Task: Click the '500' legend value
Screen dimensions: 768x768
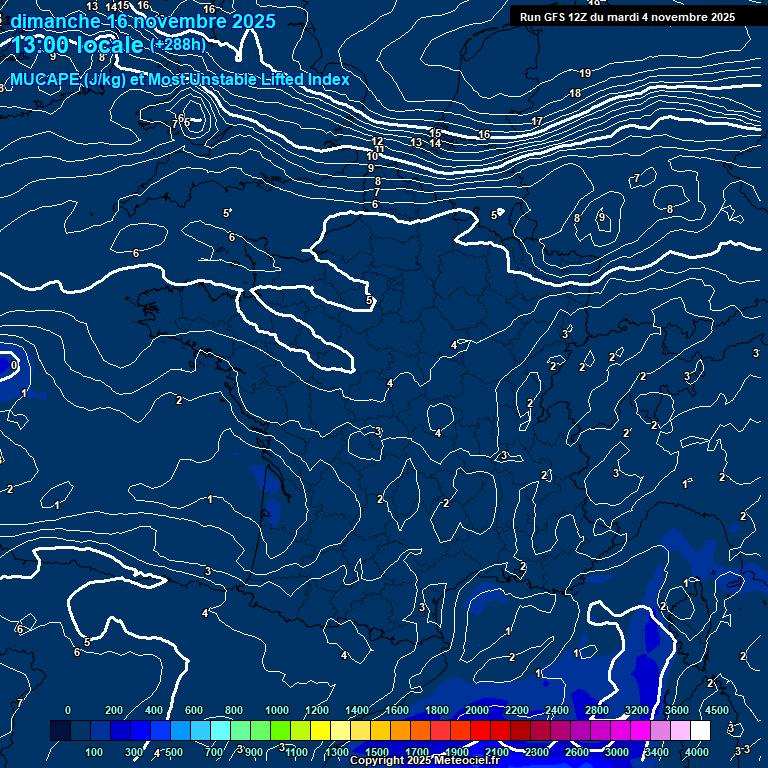Action: click(x=174, y=752)
